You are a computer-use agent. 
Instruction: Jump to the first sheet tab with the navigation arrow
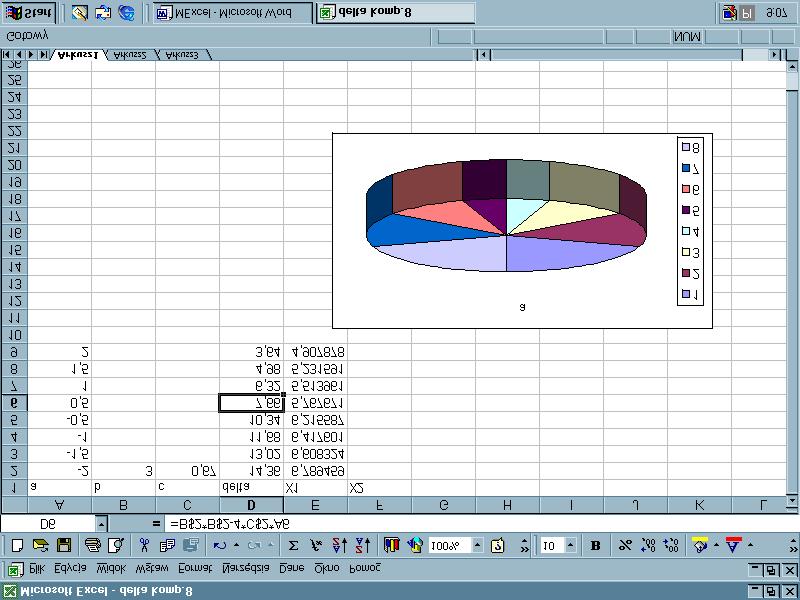7,55
